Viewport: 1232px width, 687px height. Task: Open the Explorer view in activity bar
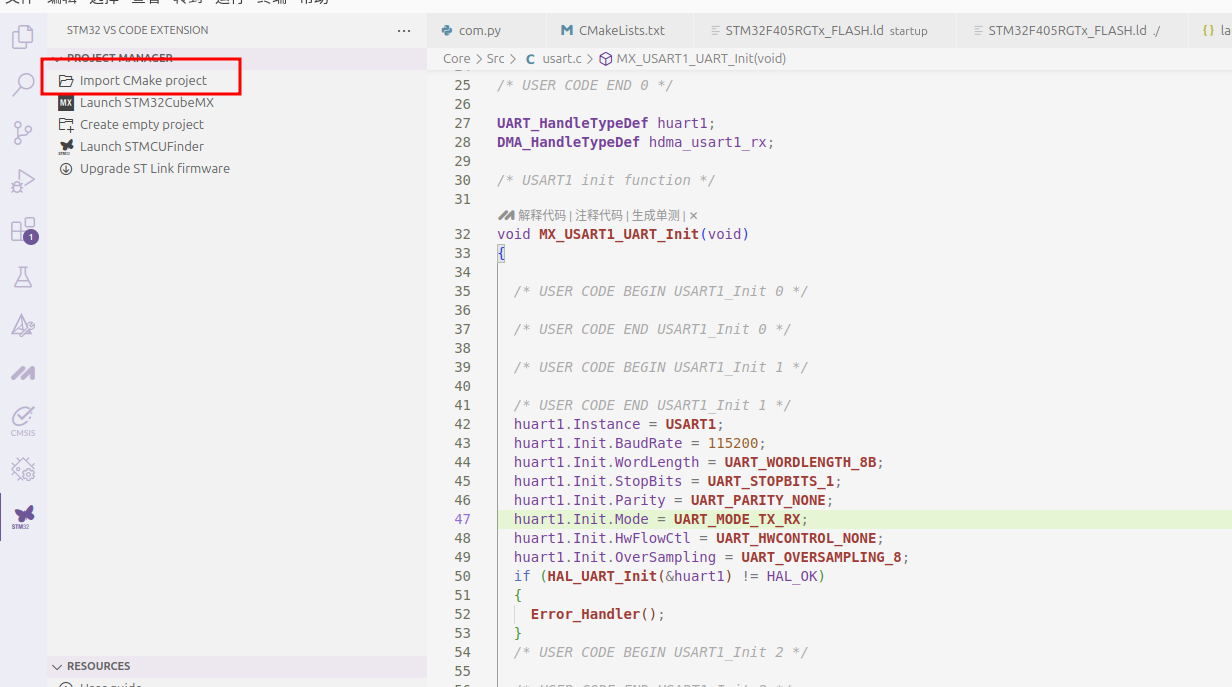pyautogui.click(x=22, y=38)
